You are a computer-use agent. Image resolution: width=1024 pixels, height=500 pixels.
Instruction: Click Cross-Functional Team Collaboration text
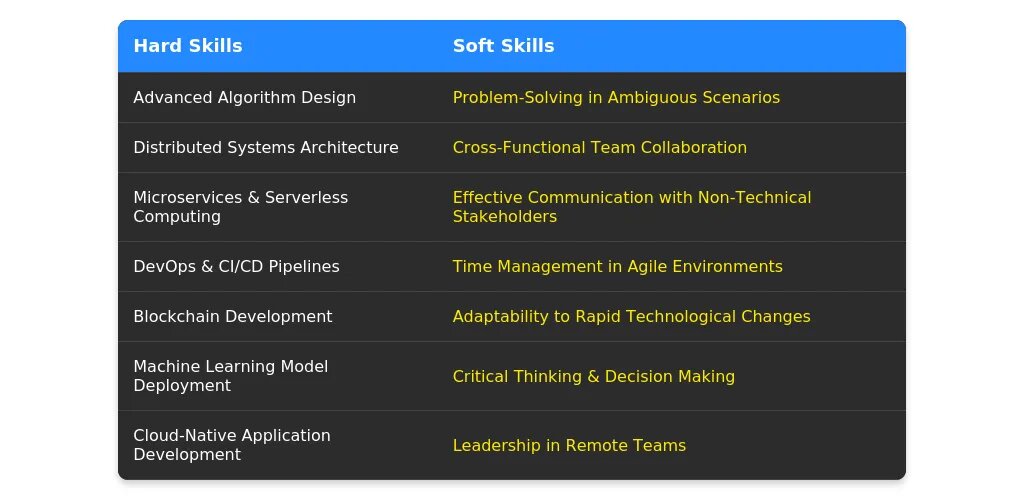tap(599, 148)
